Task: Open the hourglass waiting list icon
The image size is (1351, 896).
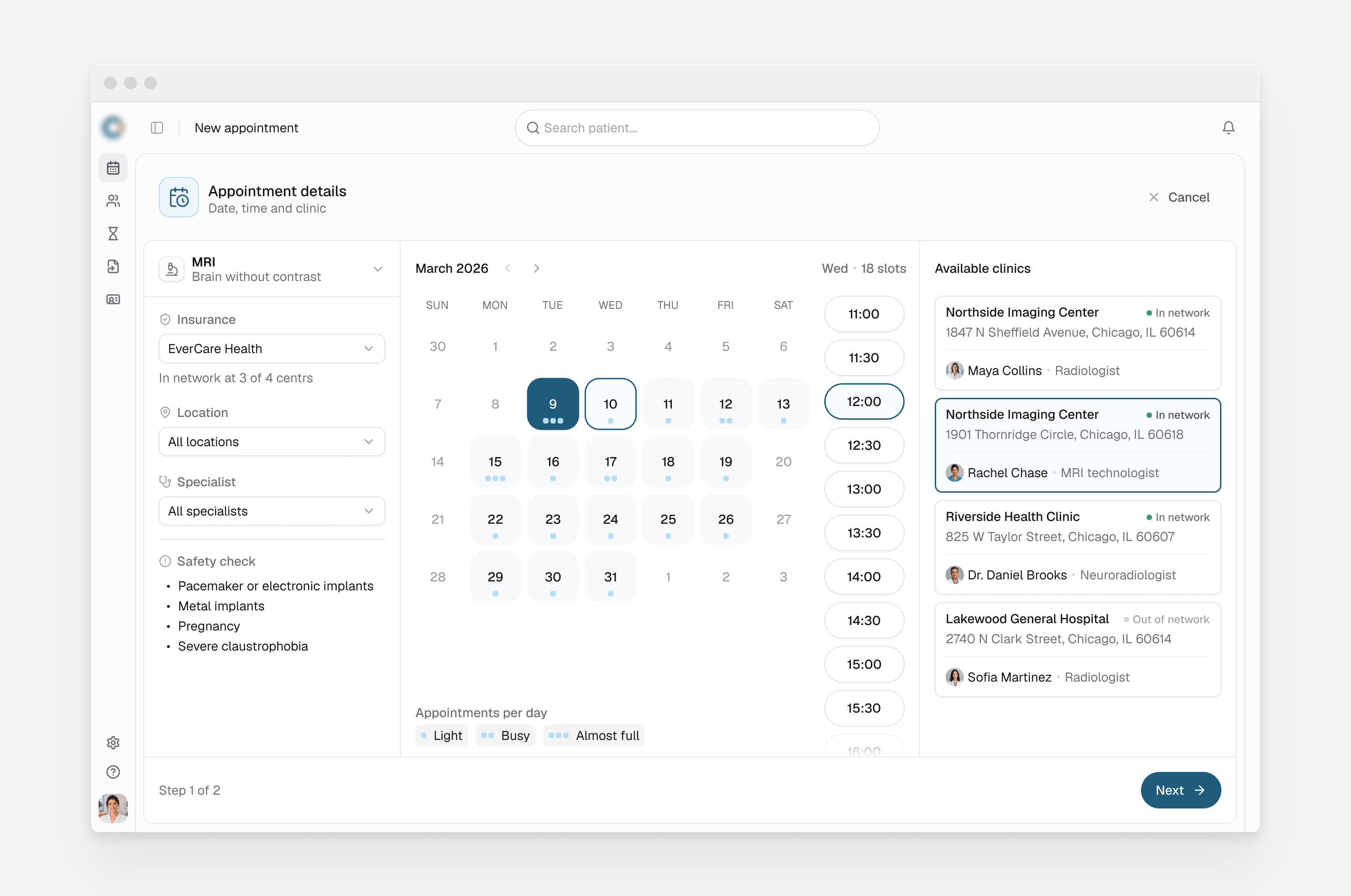Action: [x=113, y=234]
